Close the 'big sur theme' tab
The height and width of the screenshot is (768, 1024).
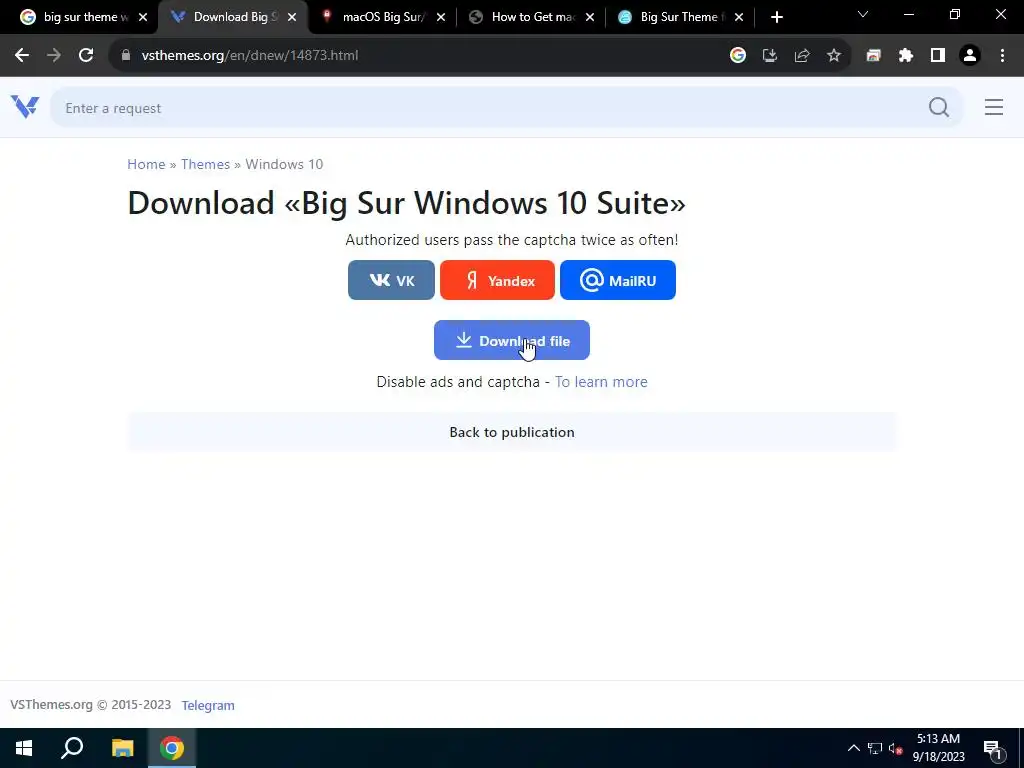click(143, 18)
